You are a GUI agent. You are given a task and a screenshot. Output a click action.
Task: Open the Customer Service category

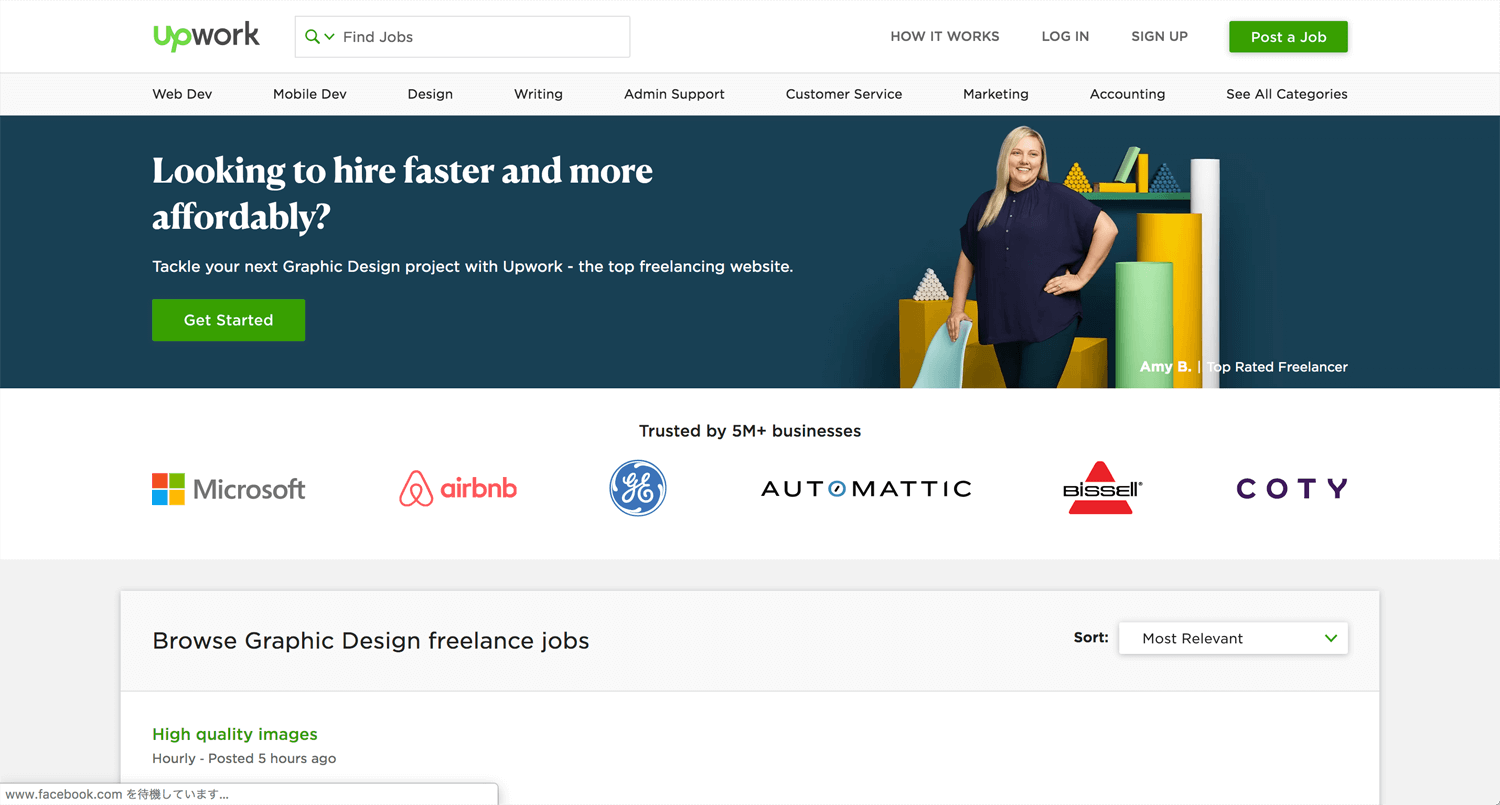pos(844,94)
